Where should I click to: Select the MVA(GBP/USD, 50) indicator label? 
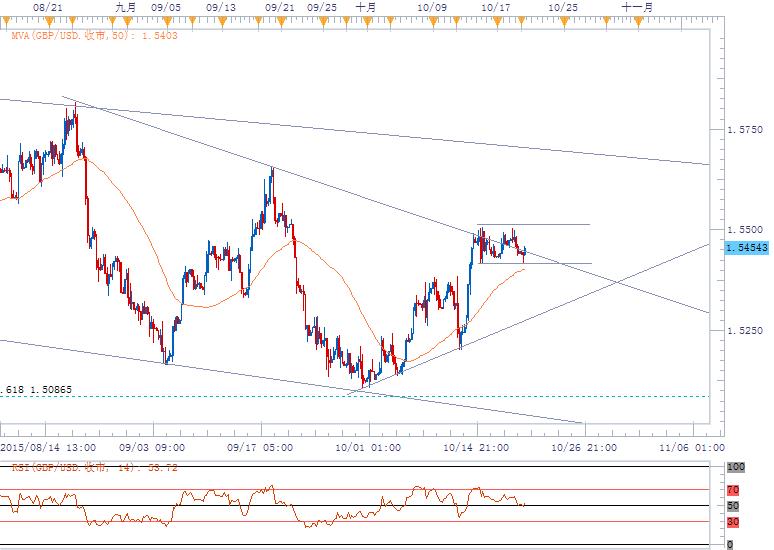tap(94, 36)
